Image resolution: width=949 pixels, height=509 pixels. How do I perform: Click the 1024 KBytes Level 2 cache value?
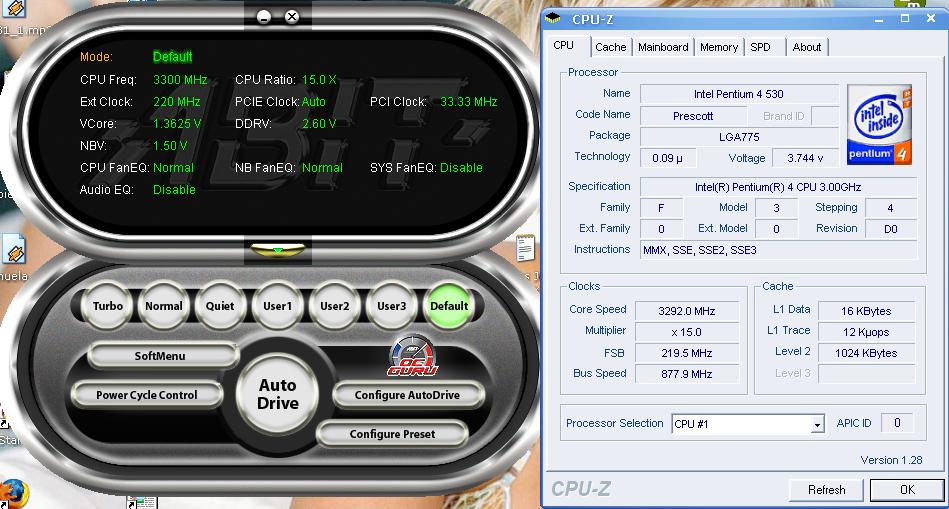[866, 353]
